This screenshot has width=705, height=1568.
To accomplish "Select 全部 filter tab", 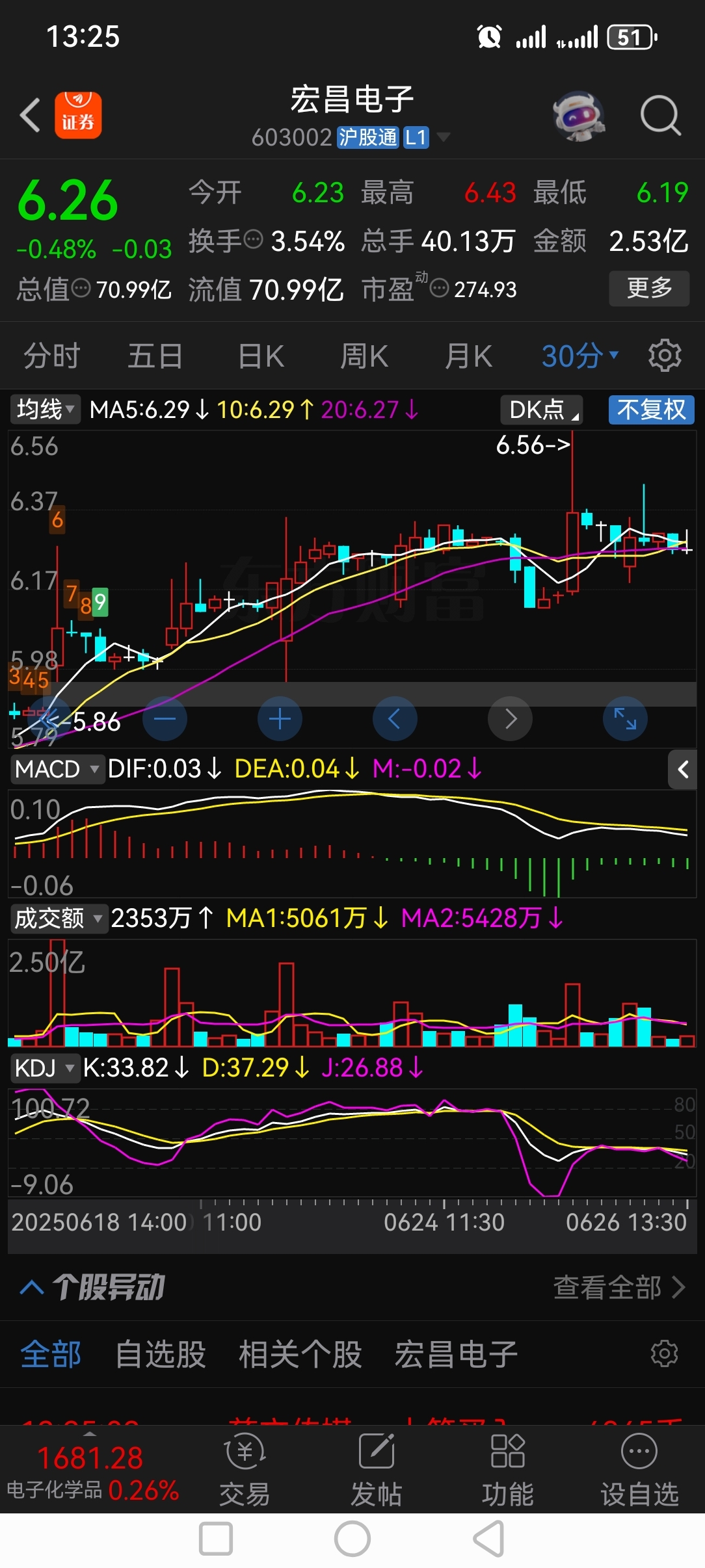I will pos(51,1354).
